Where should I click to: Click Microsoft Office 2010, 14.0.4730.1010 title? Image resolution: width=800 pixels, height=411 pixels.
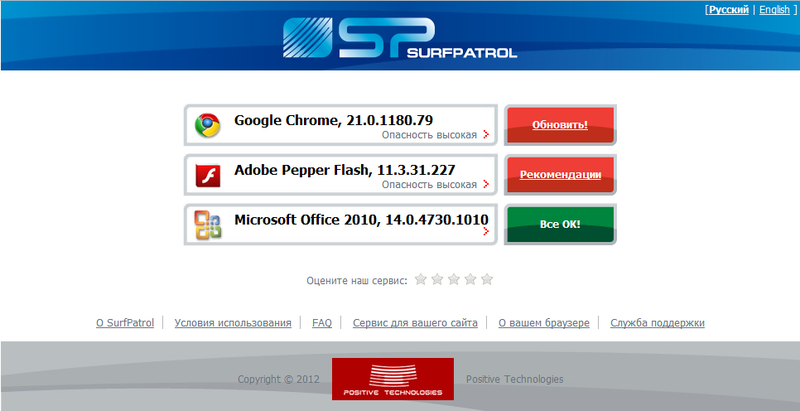click(x=361, y=220)
